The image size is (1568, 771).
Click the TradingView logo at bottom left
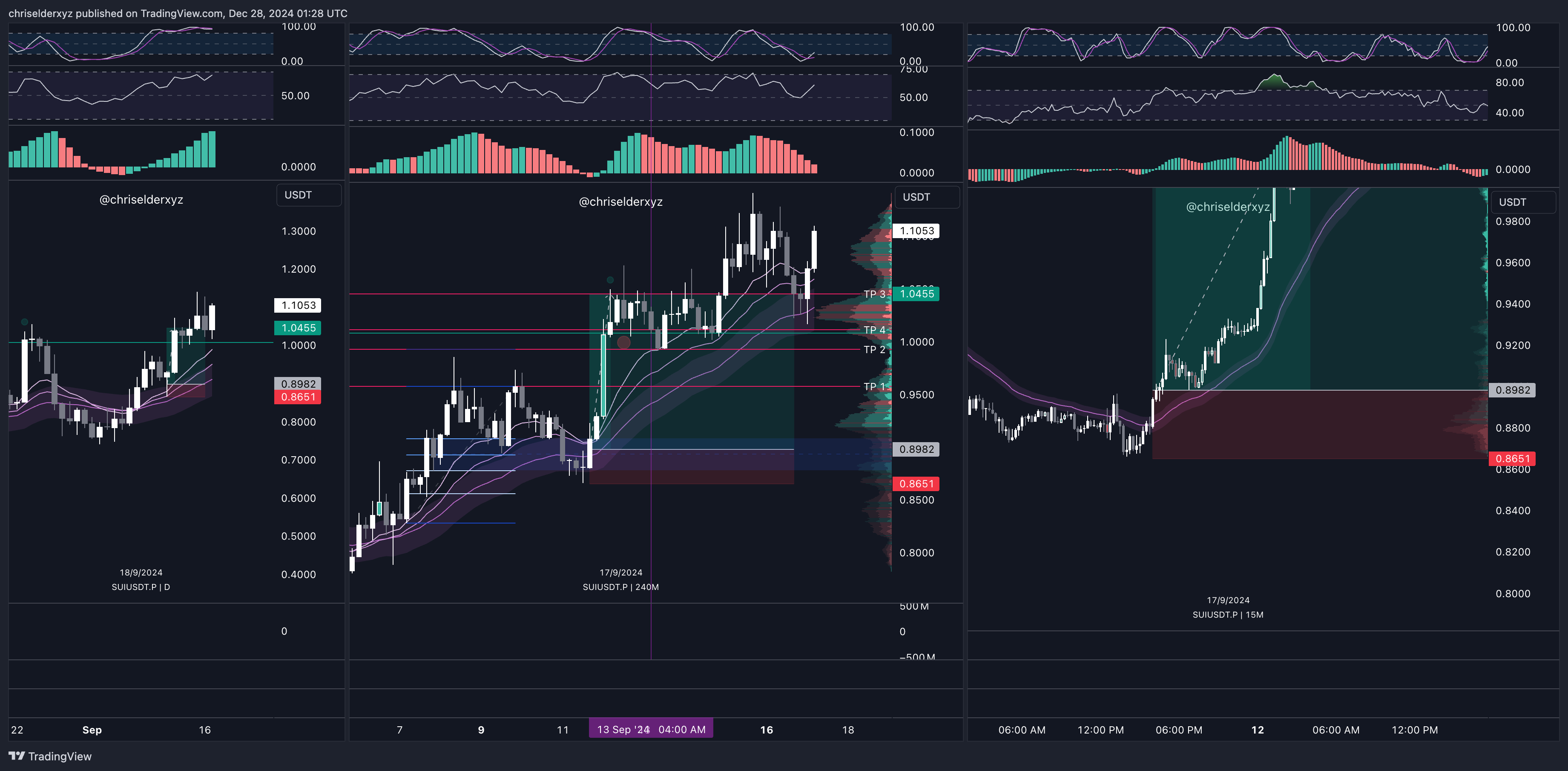click(50, 756)
